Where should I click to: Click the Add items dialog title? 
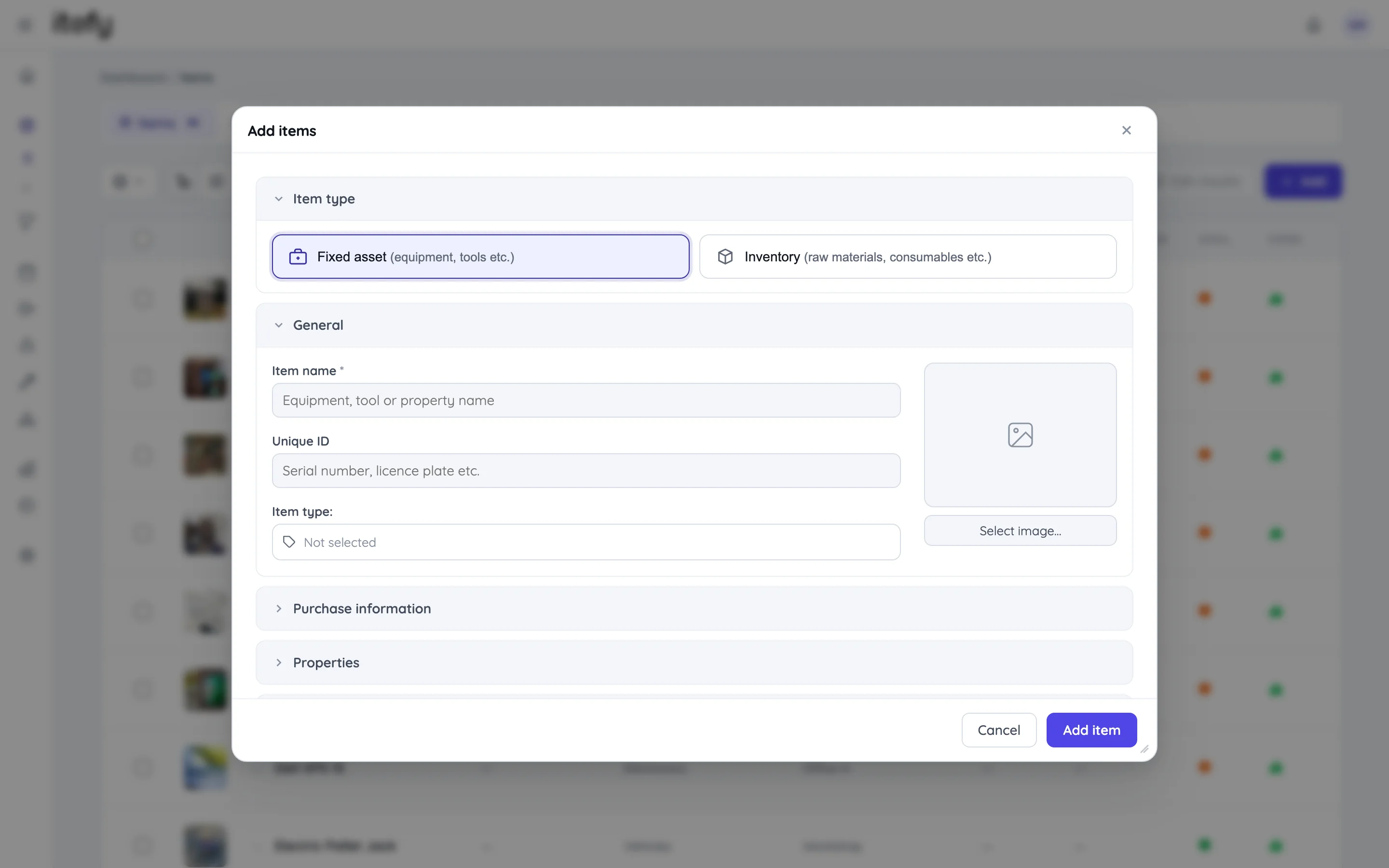click(x=282, y=131)
